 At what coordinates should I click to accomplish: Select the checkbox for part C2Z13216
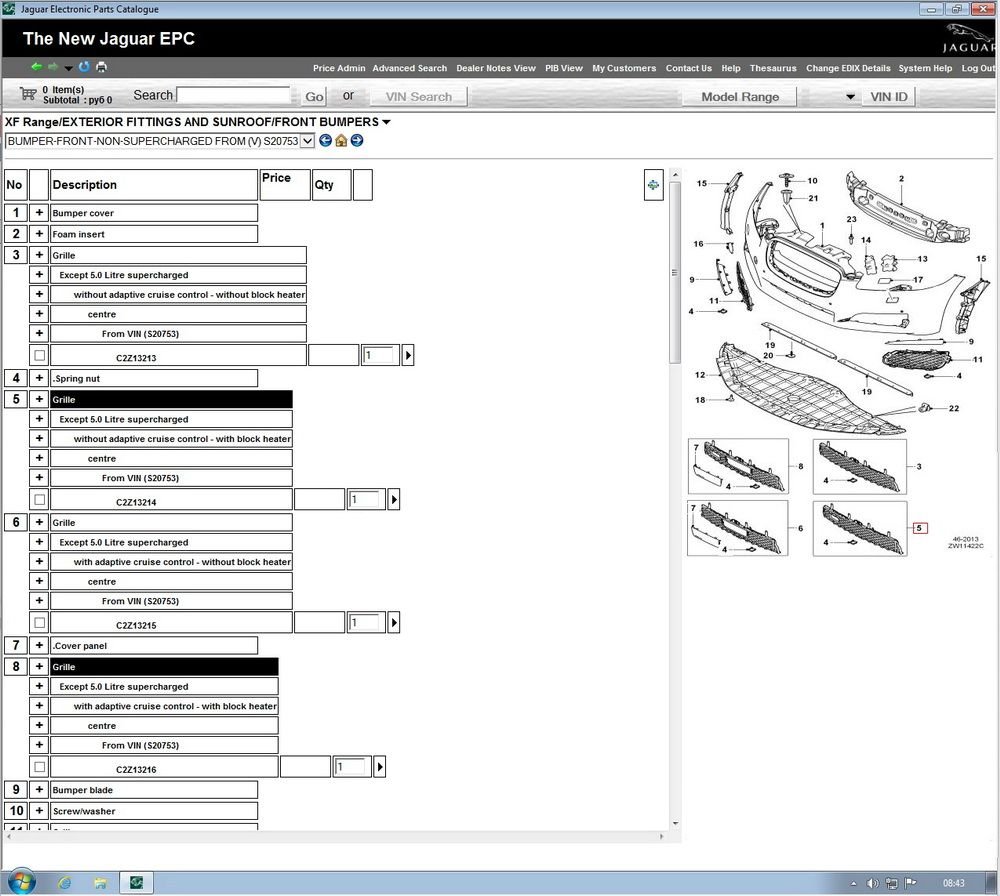(x=39, y=767)
